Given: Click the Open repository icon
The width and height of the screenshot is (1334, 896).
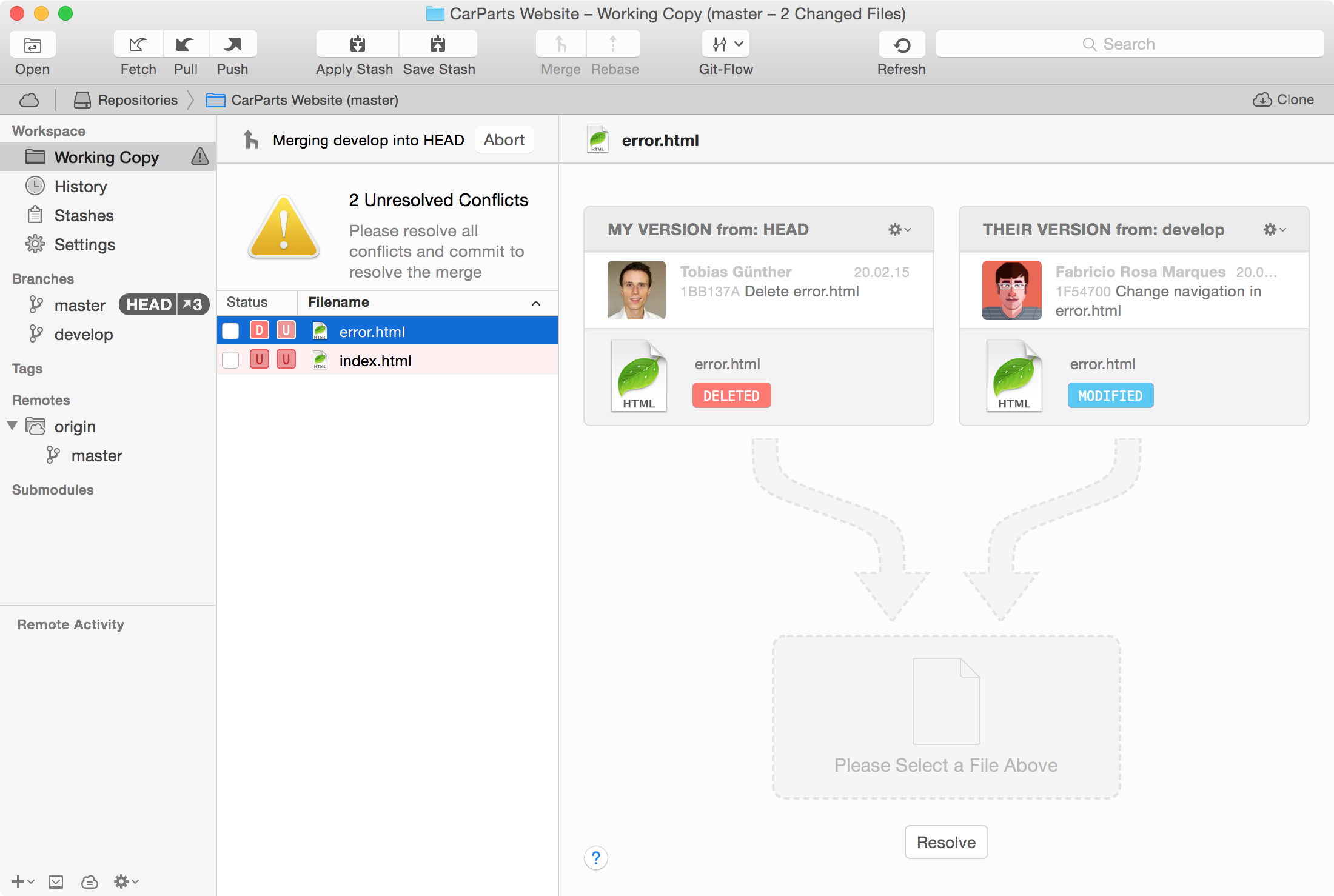Looking at the screenshot, I should pos(33,45).
